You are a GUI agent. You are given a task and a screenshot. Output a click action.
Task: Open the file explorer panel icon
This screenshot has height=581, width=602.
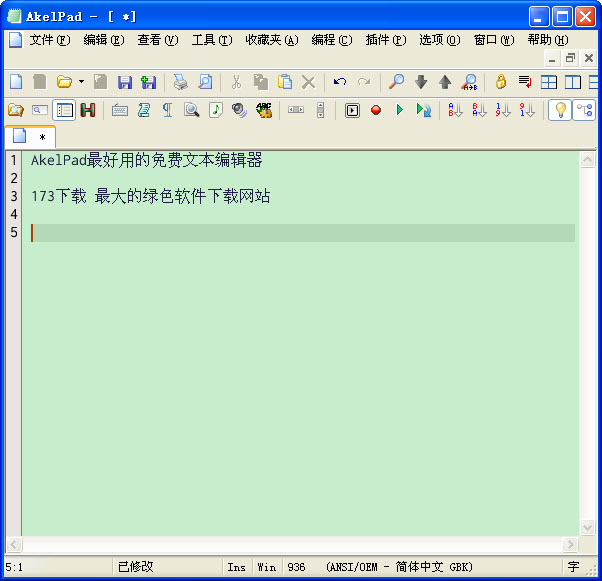click(16, 111)
